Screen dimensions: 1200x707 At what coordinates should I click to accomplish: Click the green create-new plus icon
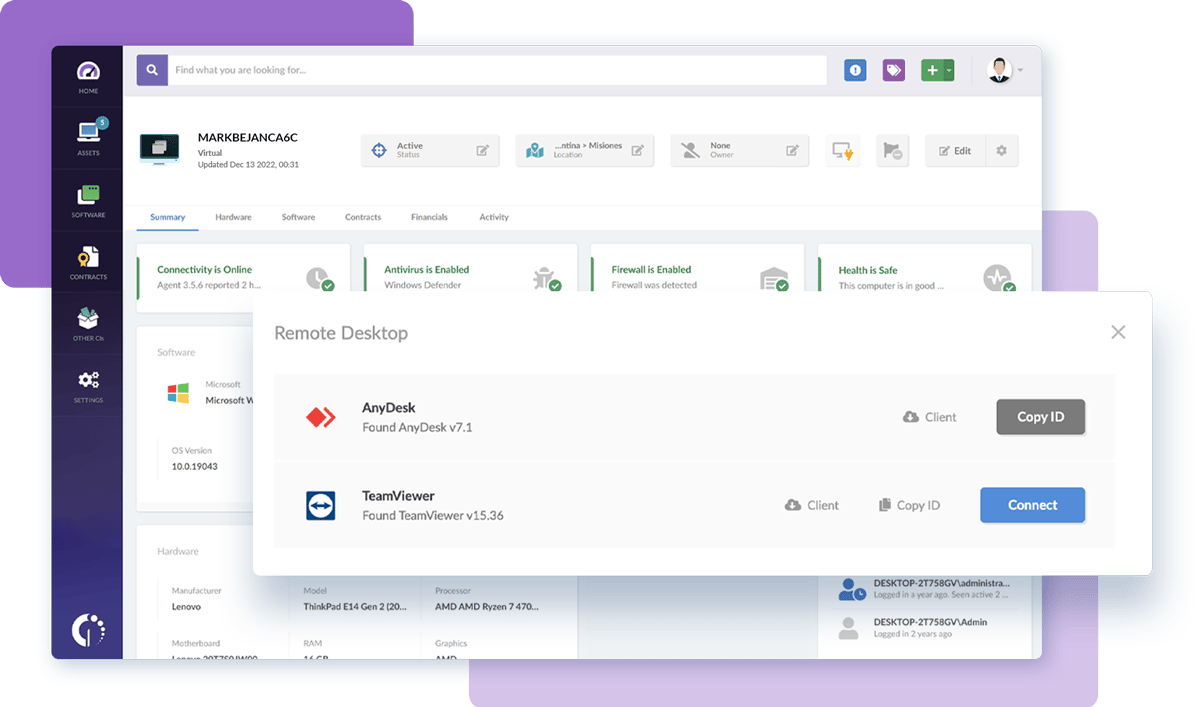pos(931,70)
